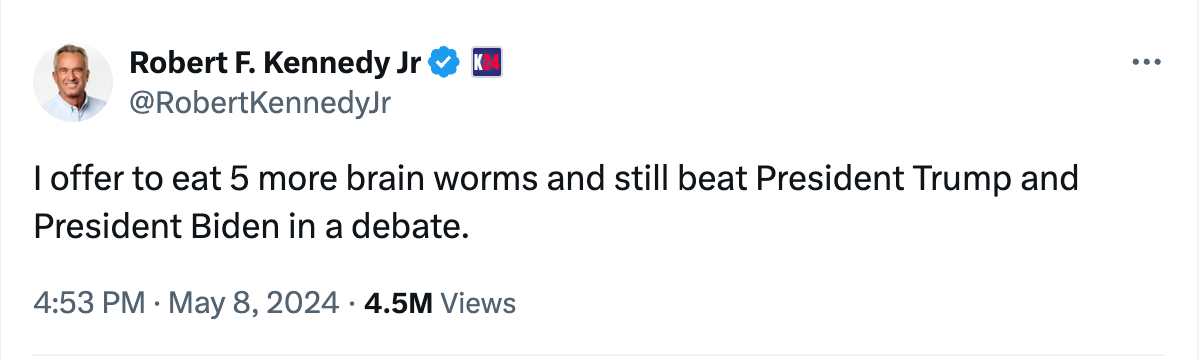Open Robert F. Kennedy Jr's profile picture
The image size is (1202, 360).
[x=74, y=83]
